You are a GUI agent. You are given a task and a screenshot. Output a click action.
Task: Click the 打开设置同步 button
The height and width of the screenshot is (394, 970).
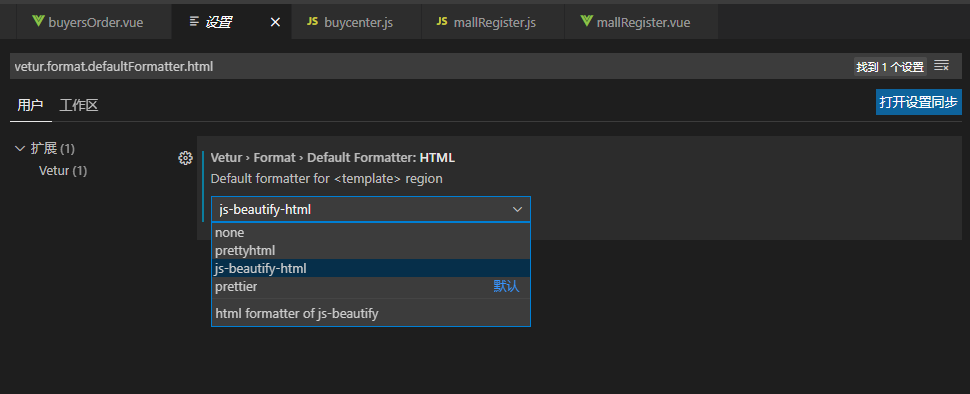coord(919,102)
